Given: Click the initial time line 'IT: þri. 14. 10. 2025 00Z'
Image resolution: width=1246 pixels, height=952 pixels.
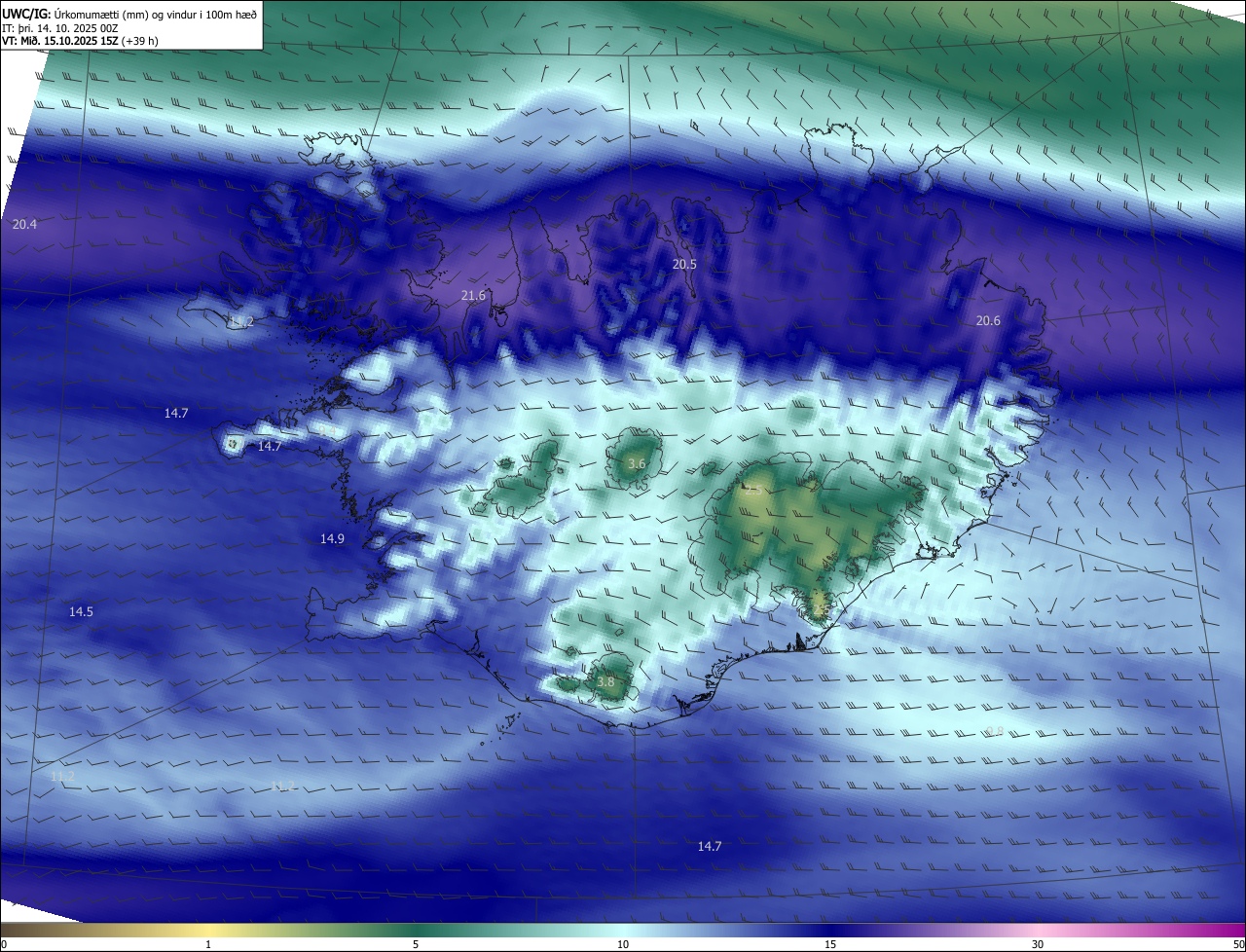Looking at the screenshot, I should [59, 28].
